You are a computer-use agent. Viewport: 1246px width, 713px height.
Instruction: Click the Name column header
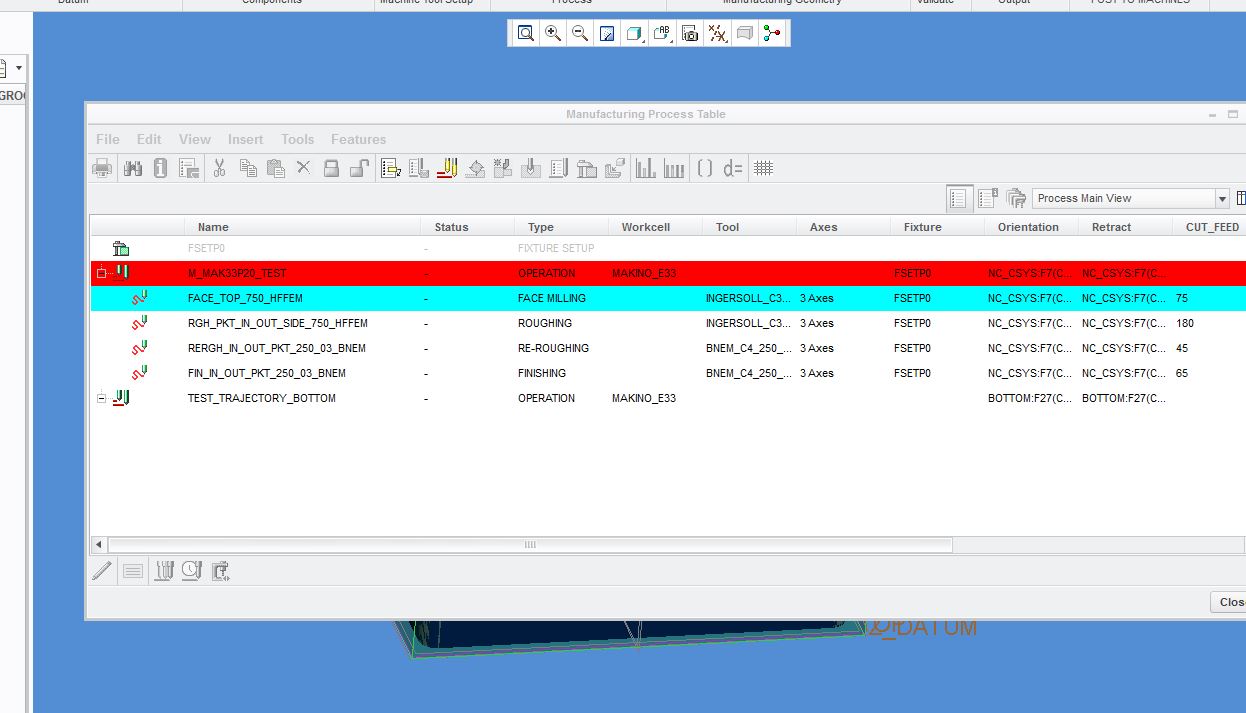pos(303,227)
